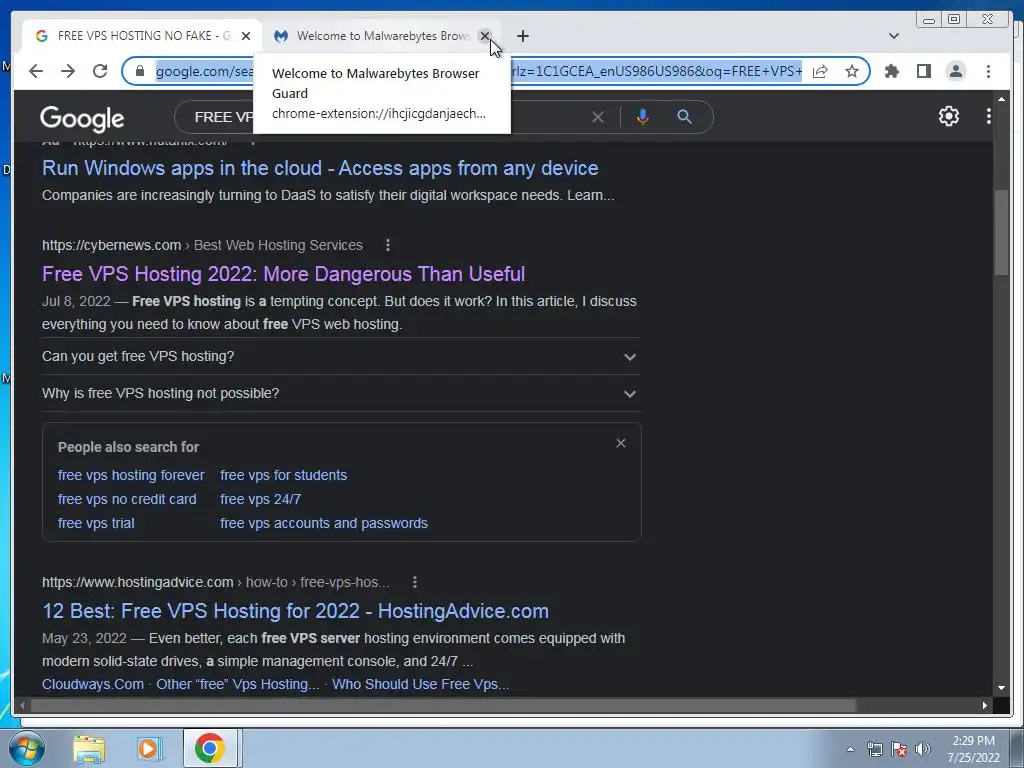This screenshot has height=768, width=1024.
Task: Click Chrome icon in taskbar
Action: (210, 748)
